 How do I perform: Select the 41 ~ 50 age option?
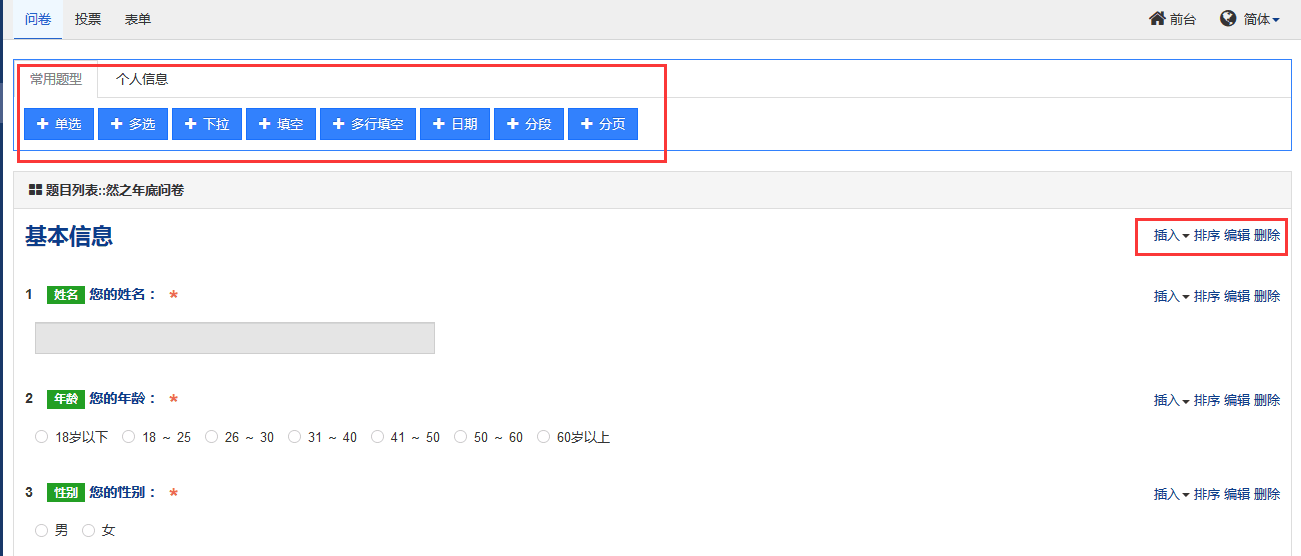pos(377,437)
